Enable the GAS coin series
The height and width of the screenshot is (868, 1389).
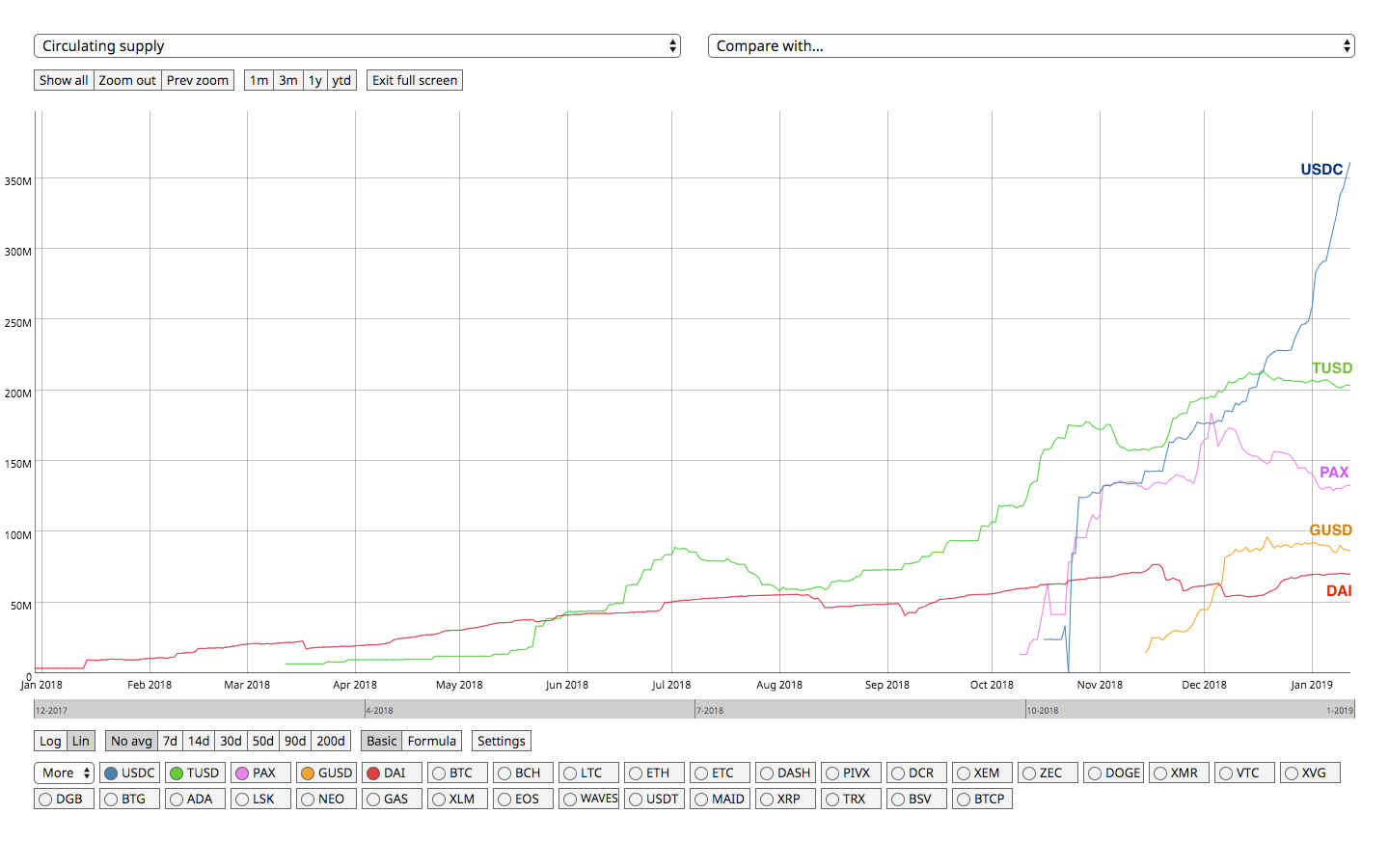click(x=392, y=800)
